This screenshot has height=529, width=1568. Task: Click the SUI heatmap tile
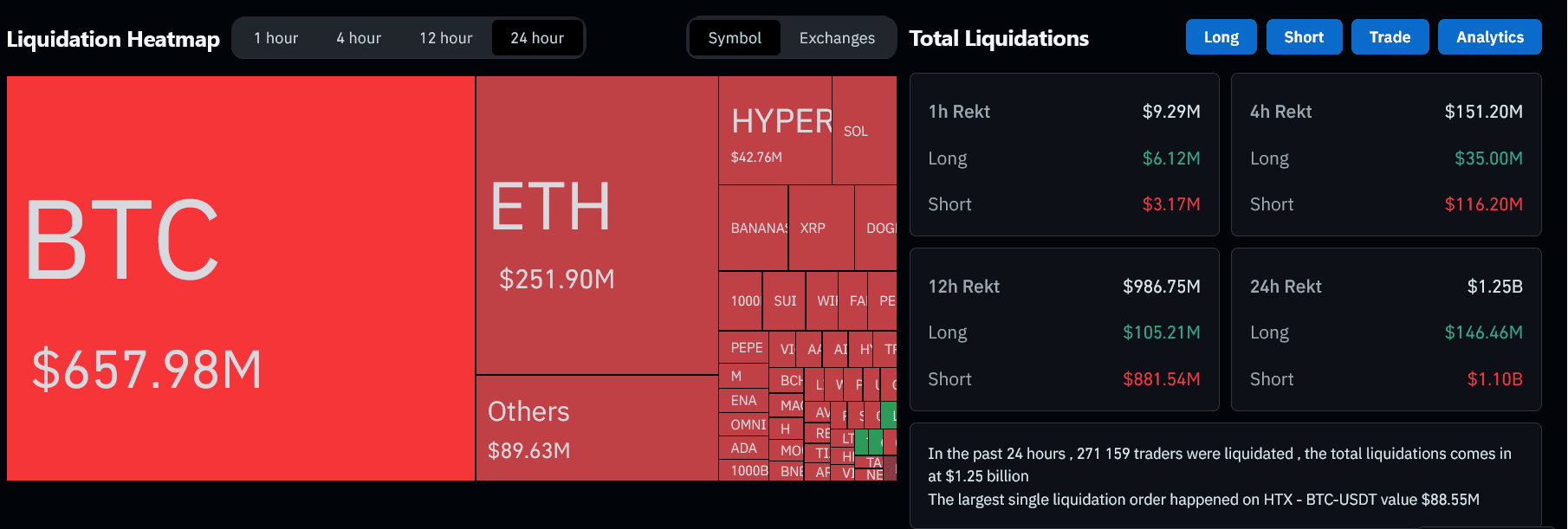point(784,300)
